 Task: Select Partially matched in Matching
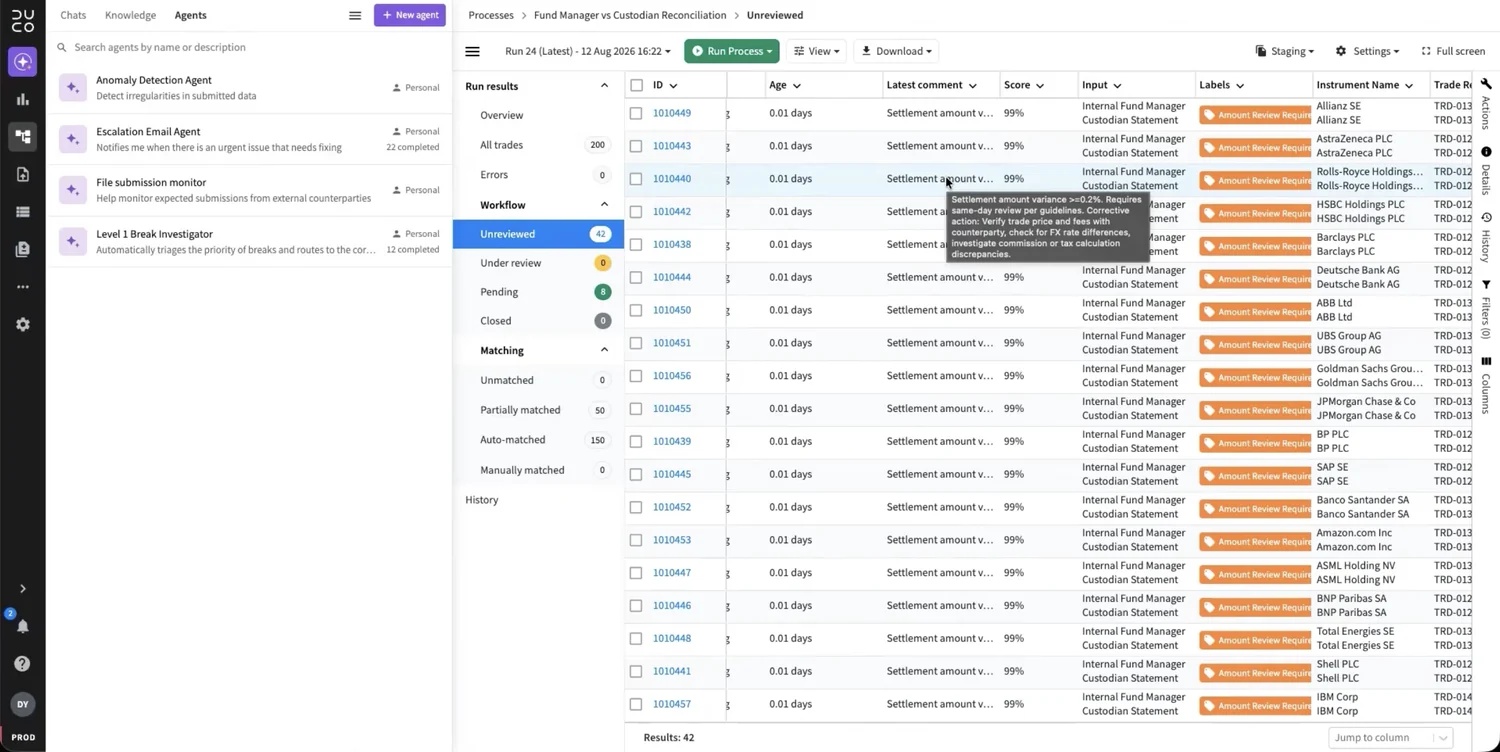(x=538, y=410)
